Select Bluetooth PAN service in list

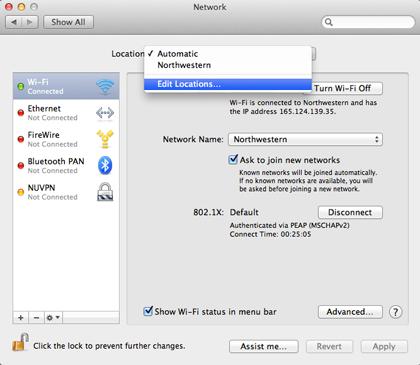[66, 166]
